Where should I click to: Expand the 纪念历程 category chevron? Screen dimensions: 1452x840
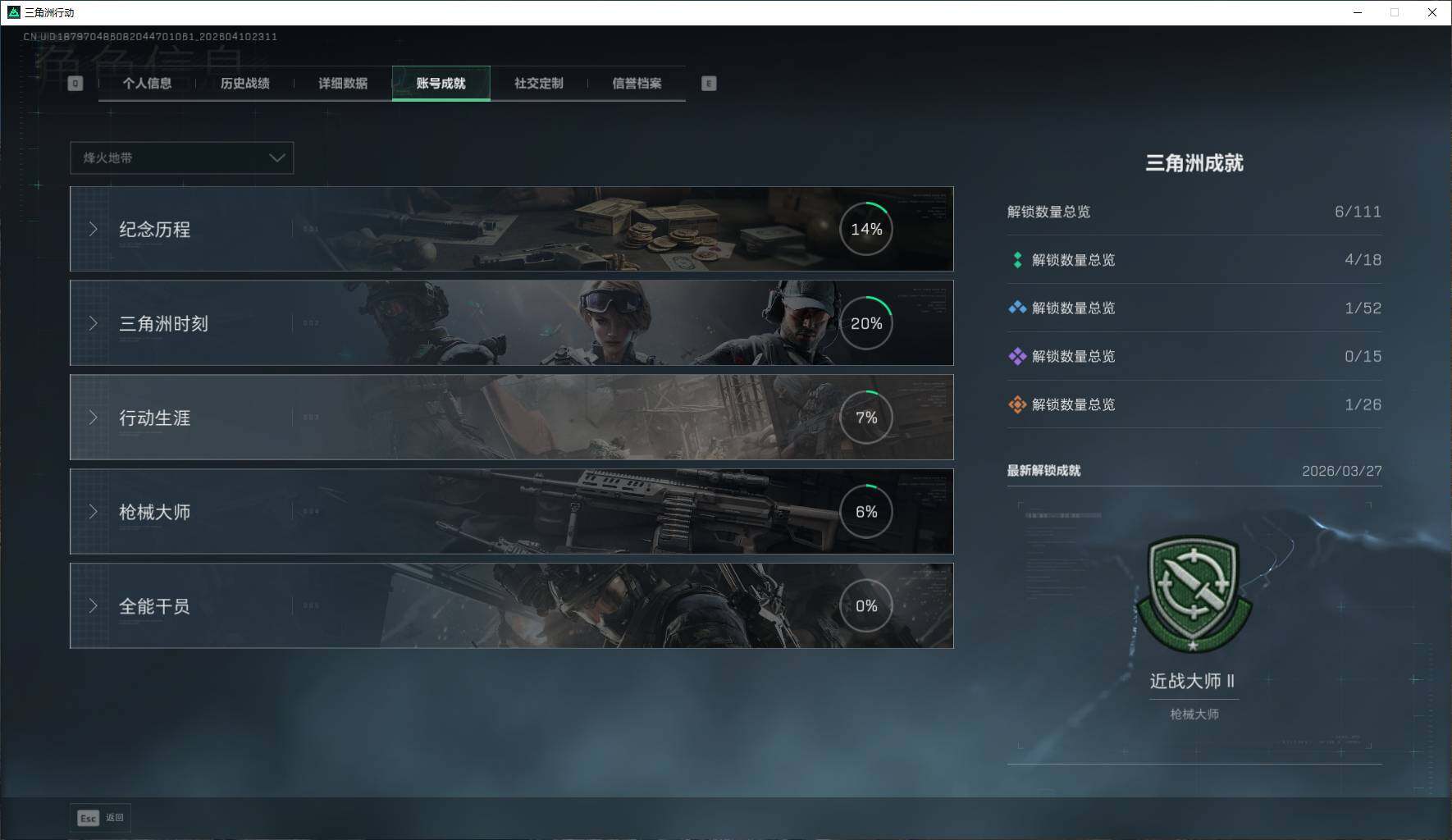[93, 229]
